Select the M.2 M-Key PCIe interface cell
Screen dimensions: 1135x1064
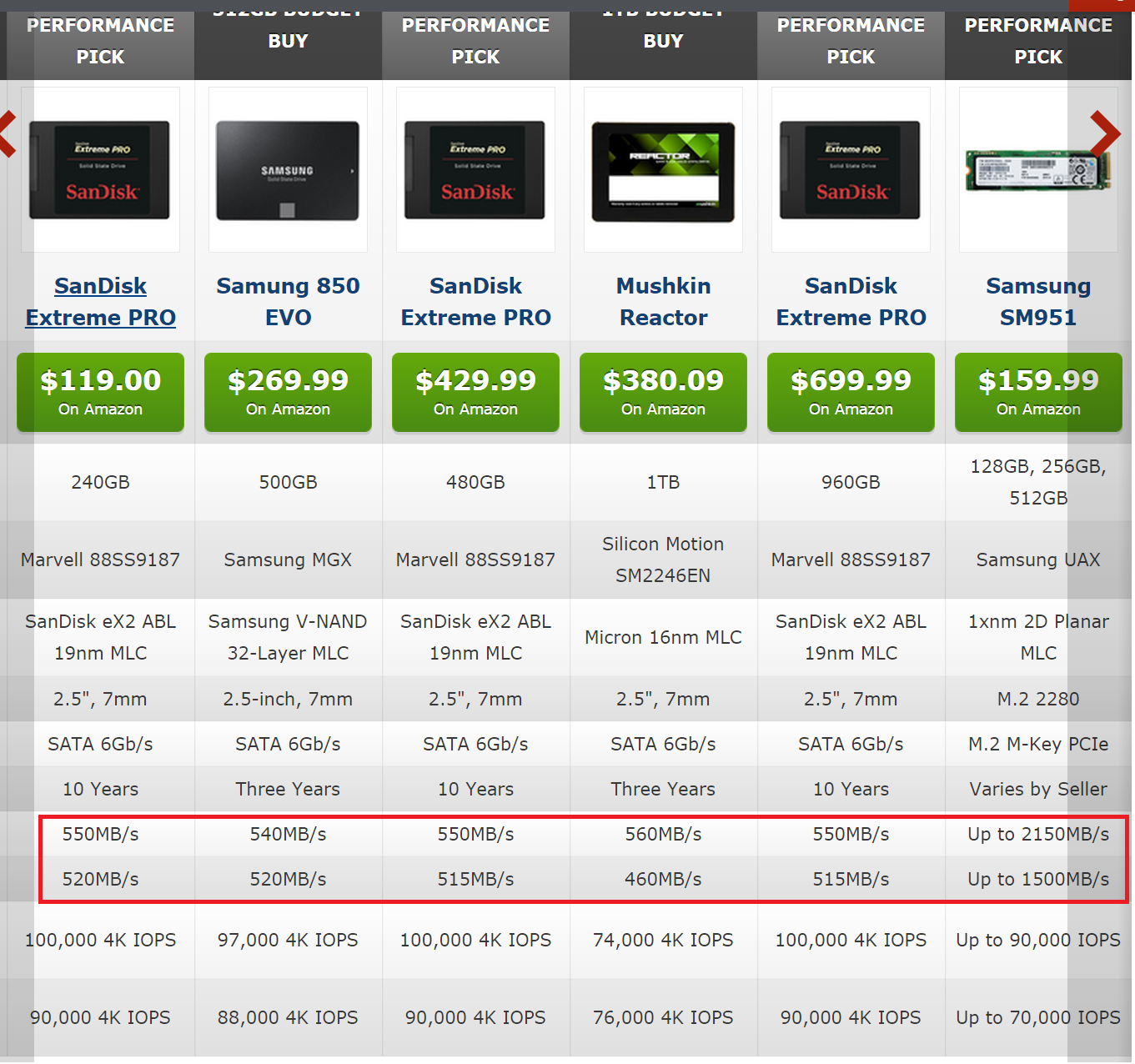click(1038, 744)
